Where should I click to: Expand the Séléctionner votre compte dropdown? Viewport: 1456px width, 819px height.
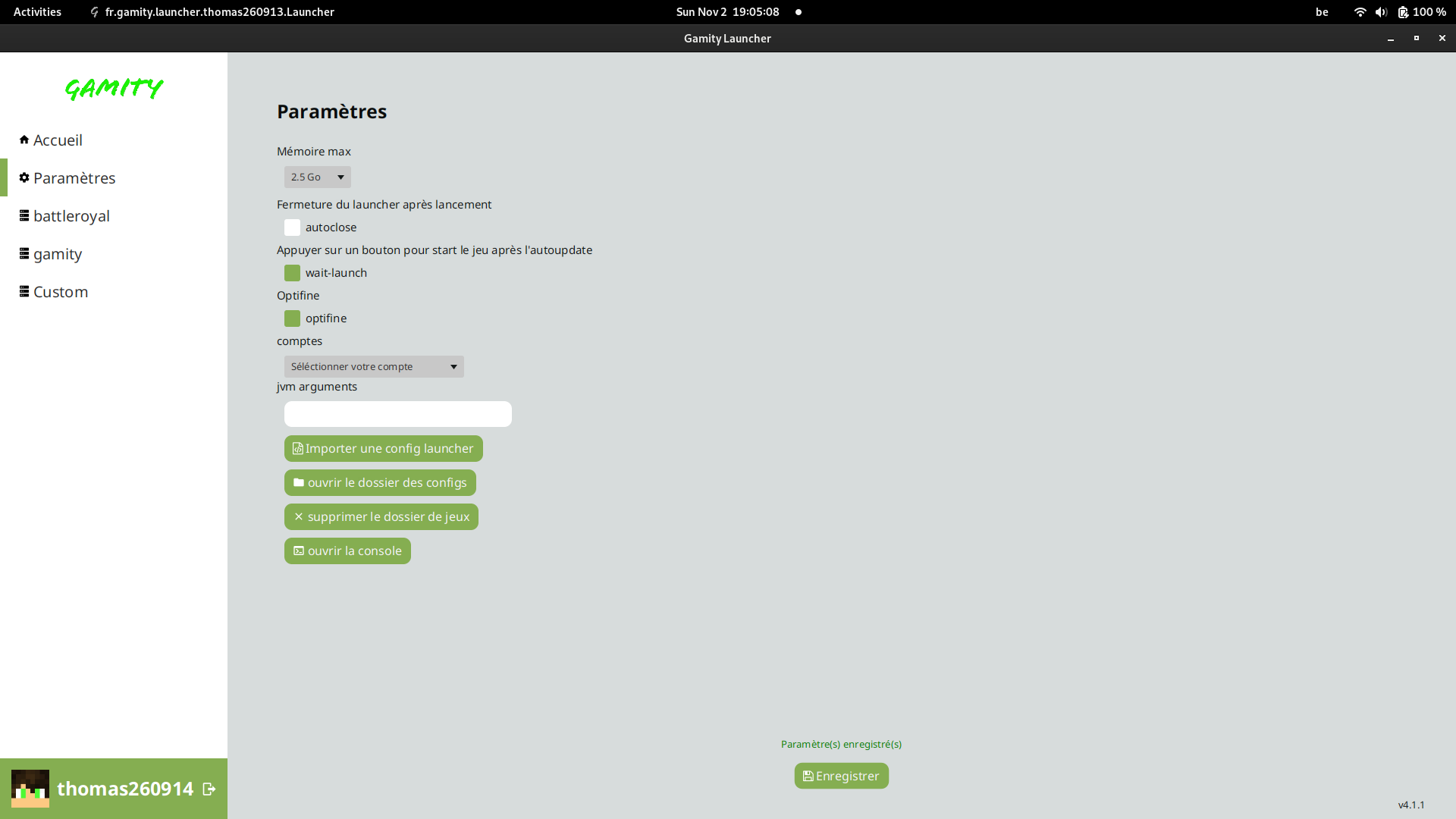click(x=374, y=367)
